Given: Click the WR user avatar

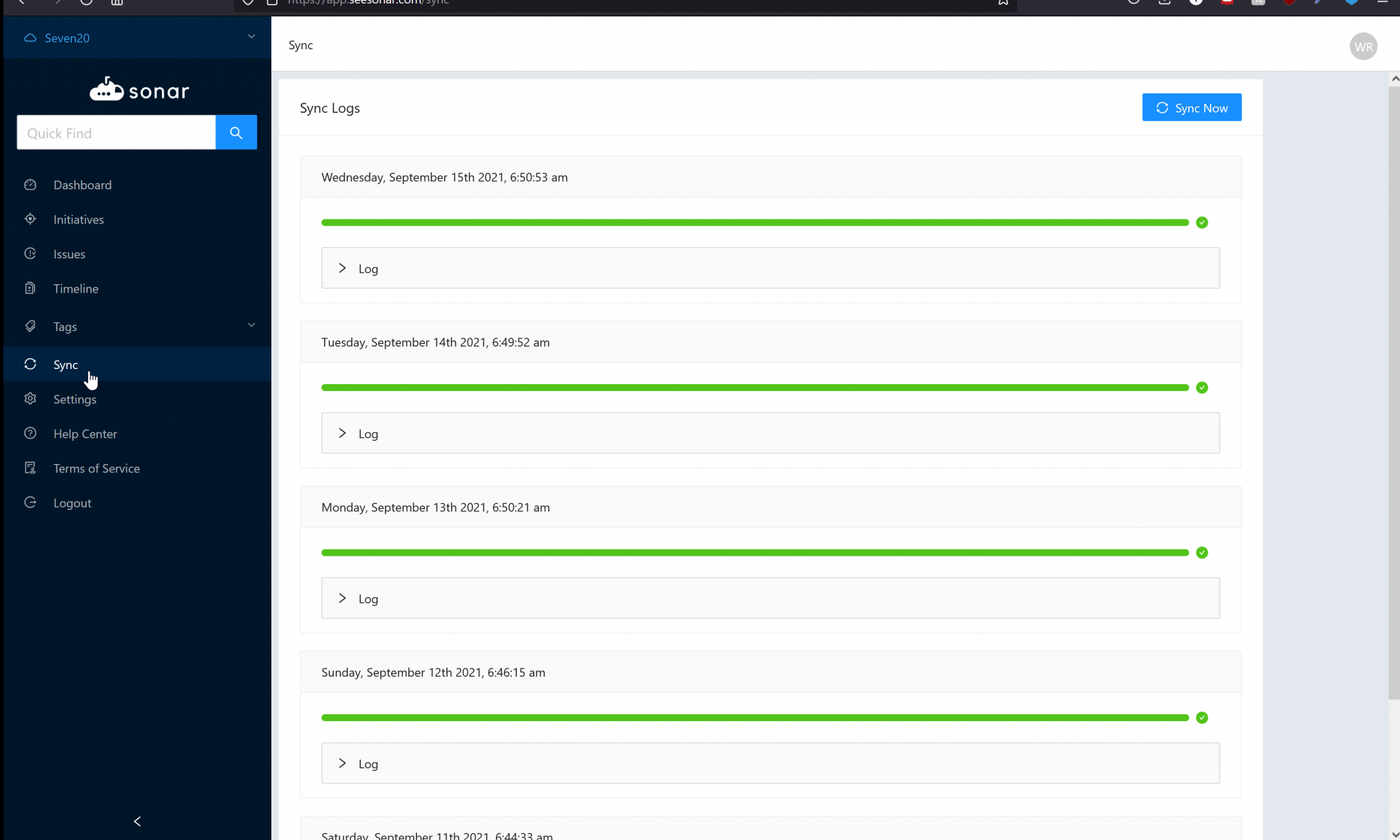Looking at the screenshot, I should pos(1363,46).
